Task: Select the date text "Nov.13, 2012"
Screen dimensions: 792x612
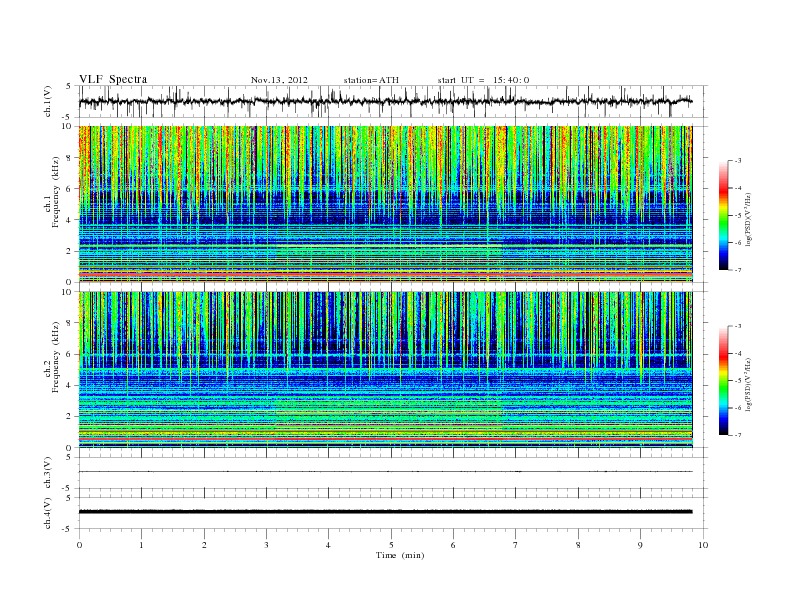Action: 279,80
